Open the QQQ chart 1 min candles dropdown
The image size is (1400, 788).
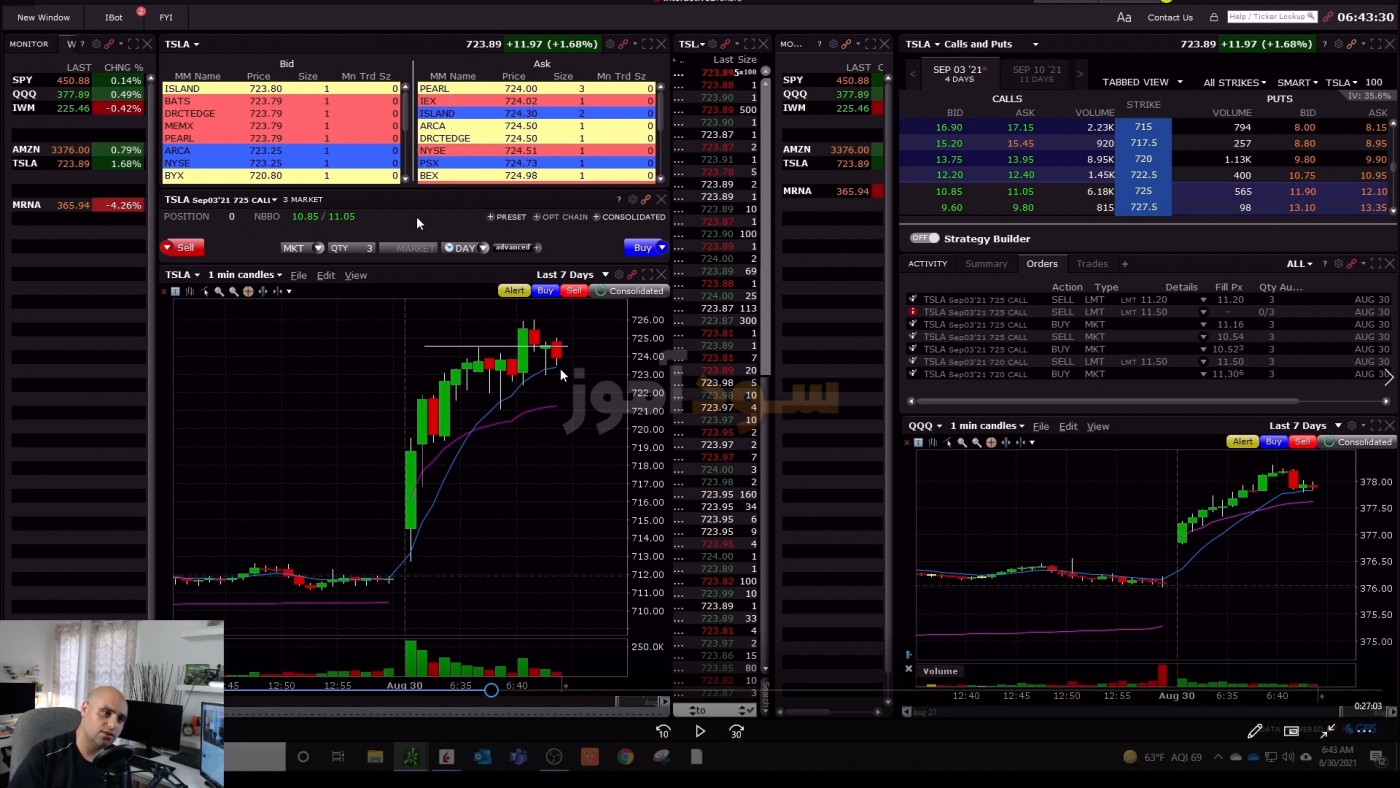click(989, 426)
